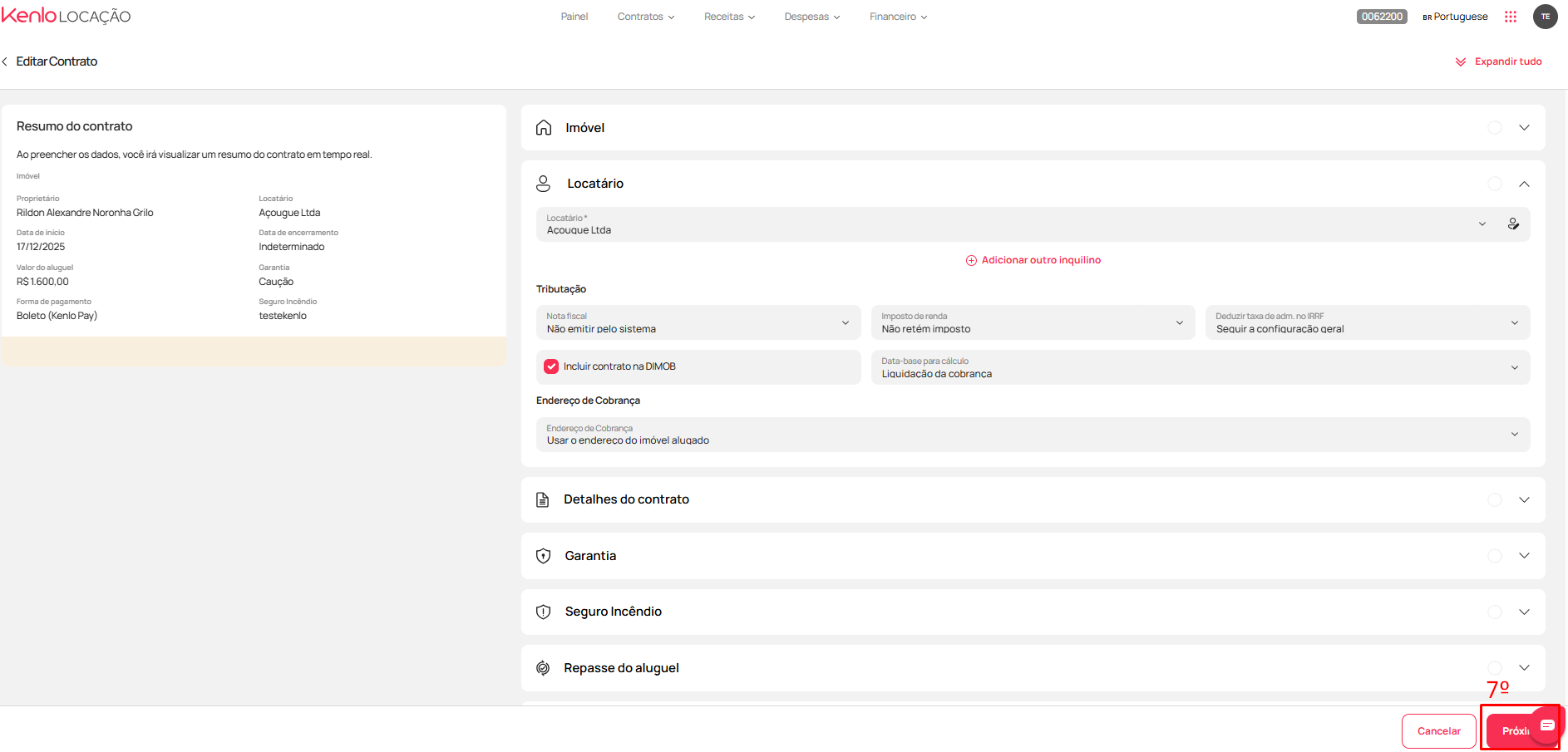Open the Imposto de renda dropdown

1033,322
